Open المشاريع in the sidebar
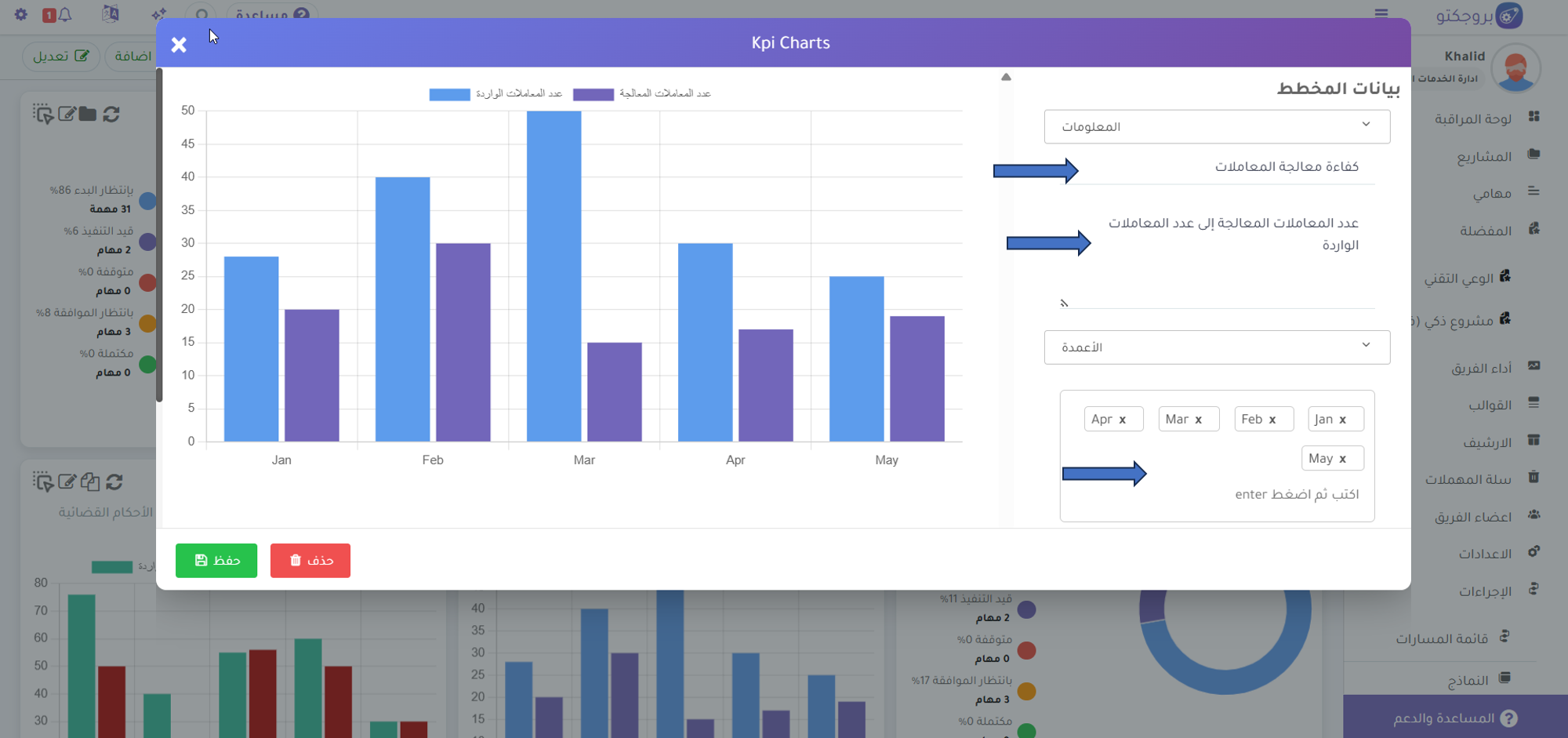This screenshot has height=738, width=1568. (1483, 156)
